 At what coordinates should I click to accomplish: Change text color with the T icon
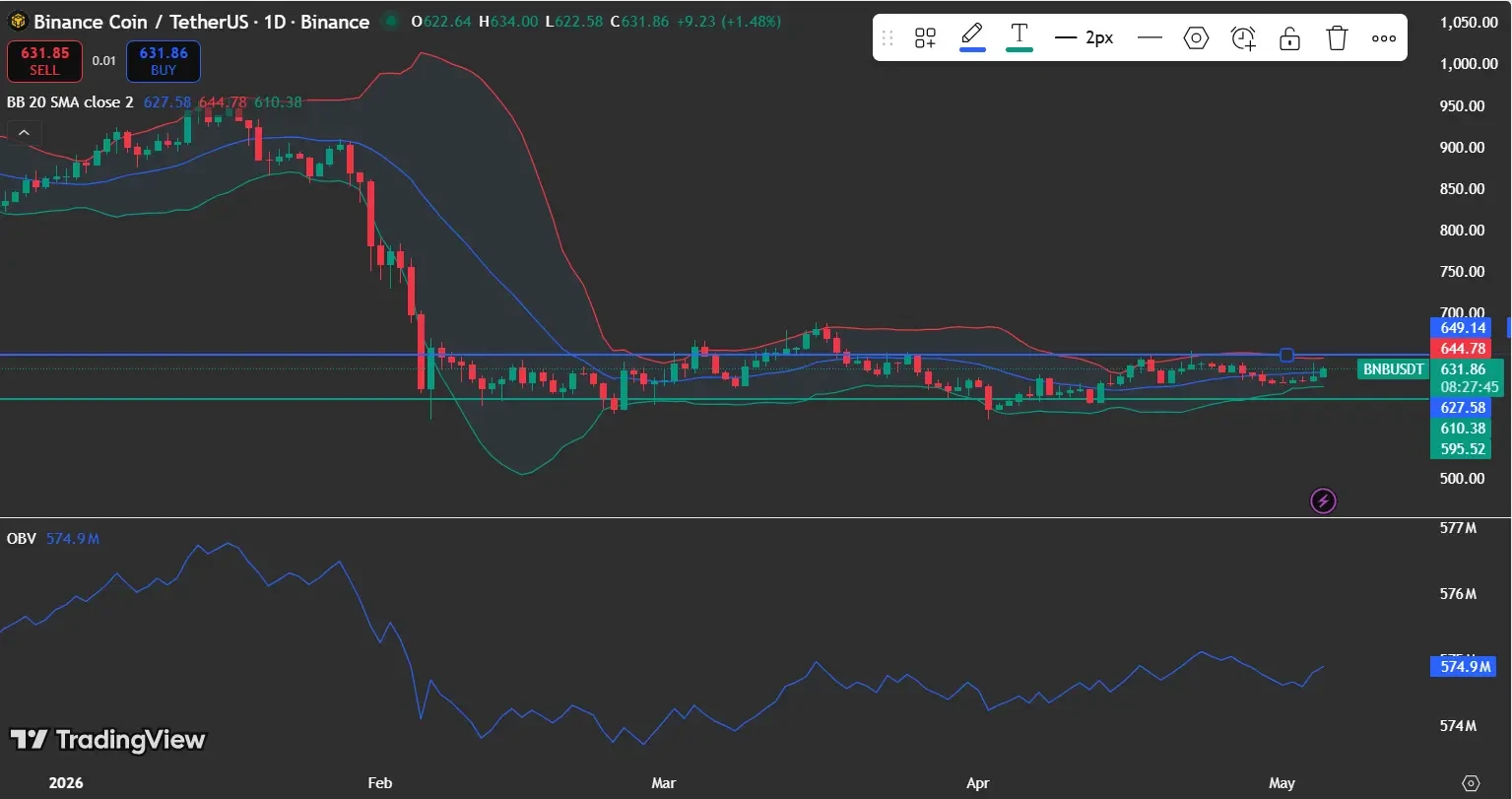[1019, 35]
